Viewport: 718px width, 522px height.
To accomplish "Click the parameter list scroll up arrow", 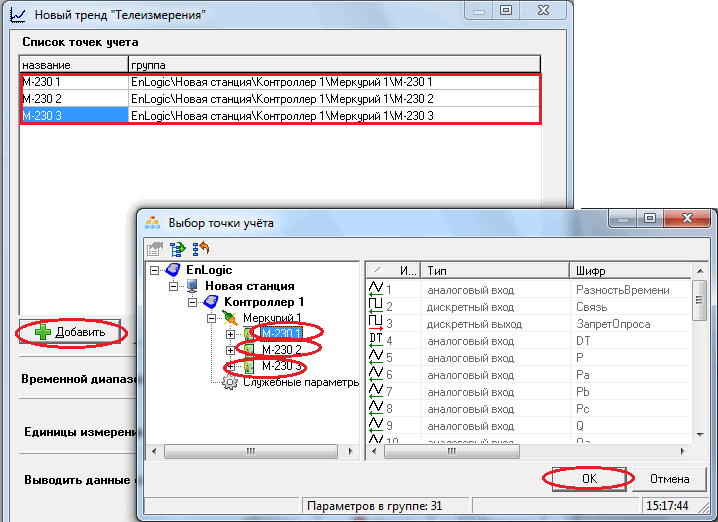I will coord(700,271).
